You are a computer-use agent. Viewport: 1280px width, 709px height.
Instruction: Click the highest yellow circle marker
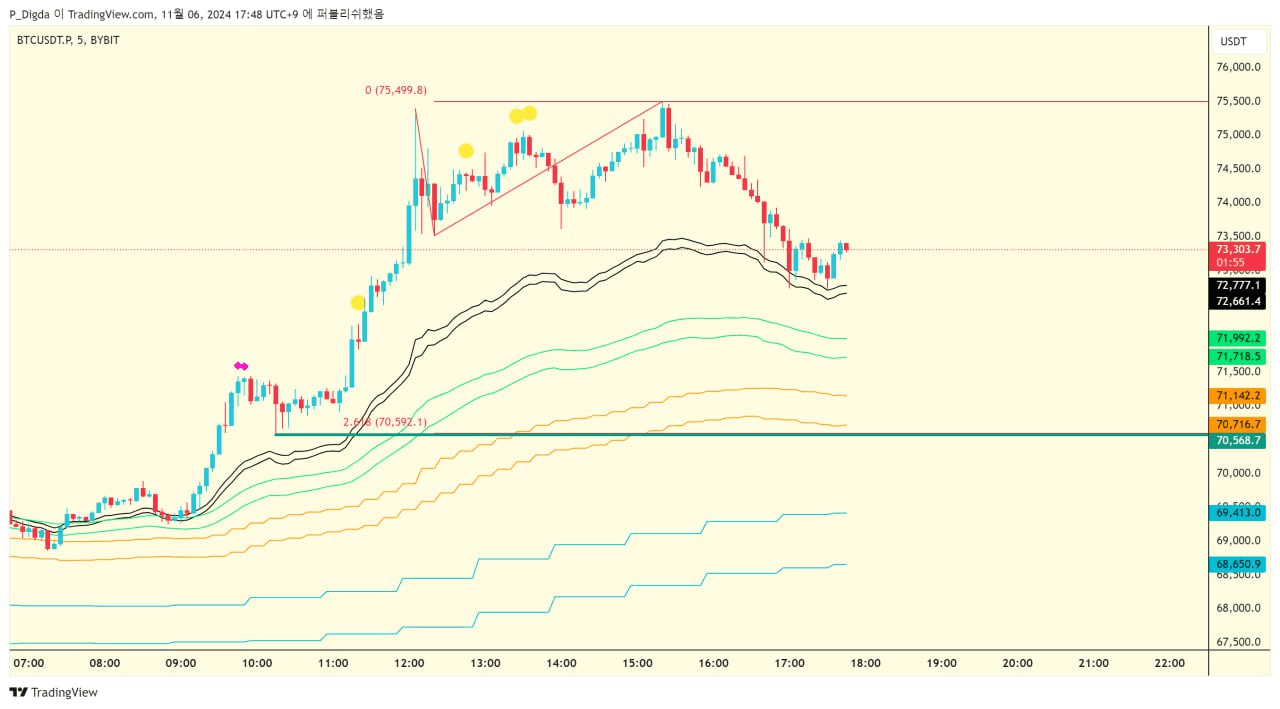tap(529, 112)
